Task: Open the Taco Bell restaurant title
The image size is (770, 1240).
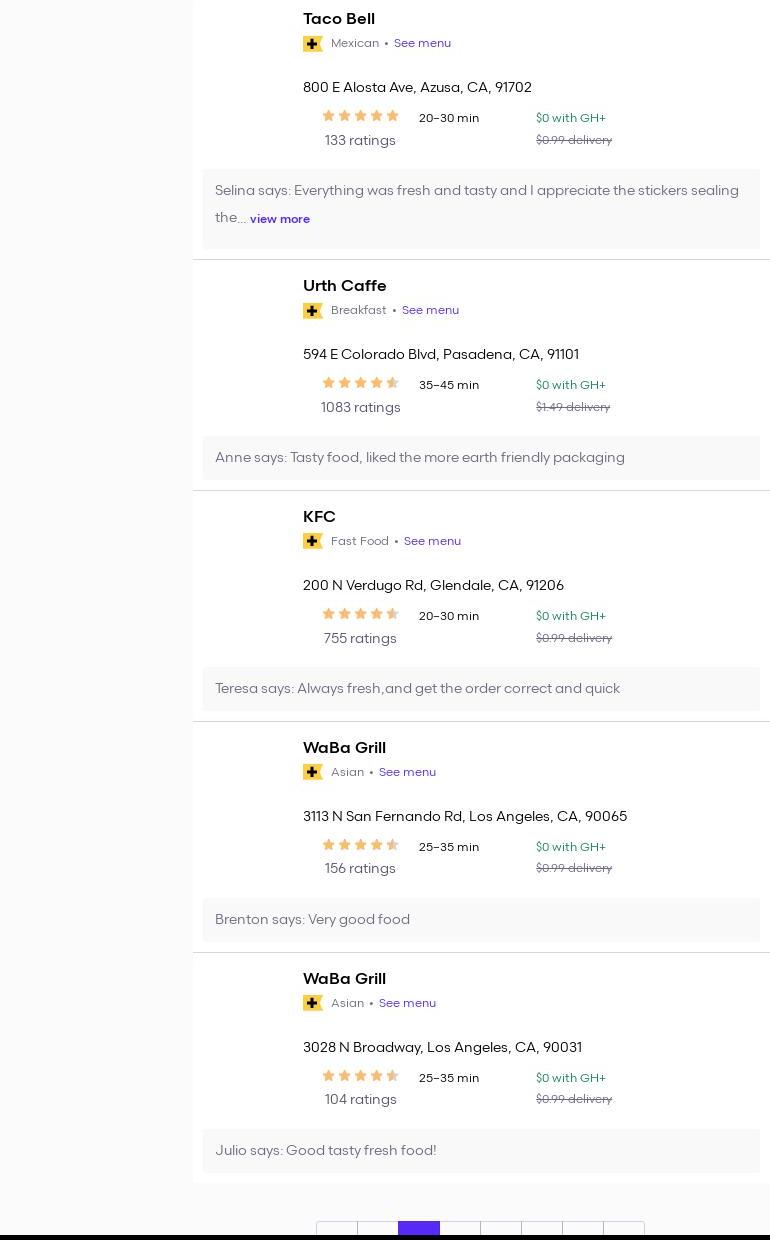Action: click(x=339, y=19)
